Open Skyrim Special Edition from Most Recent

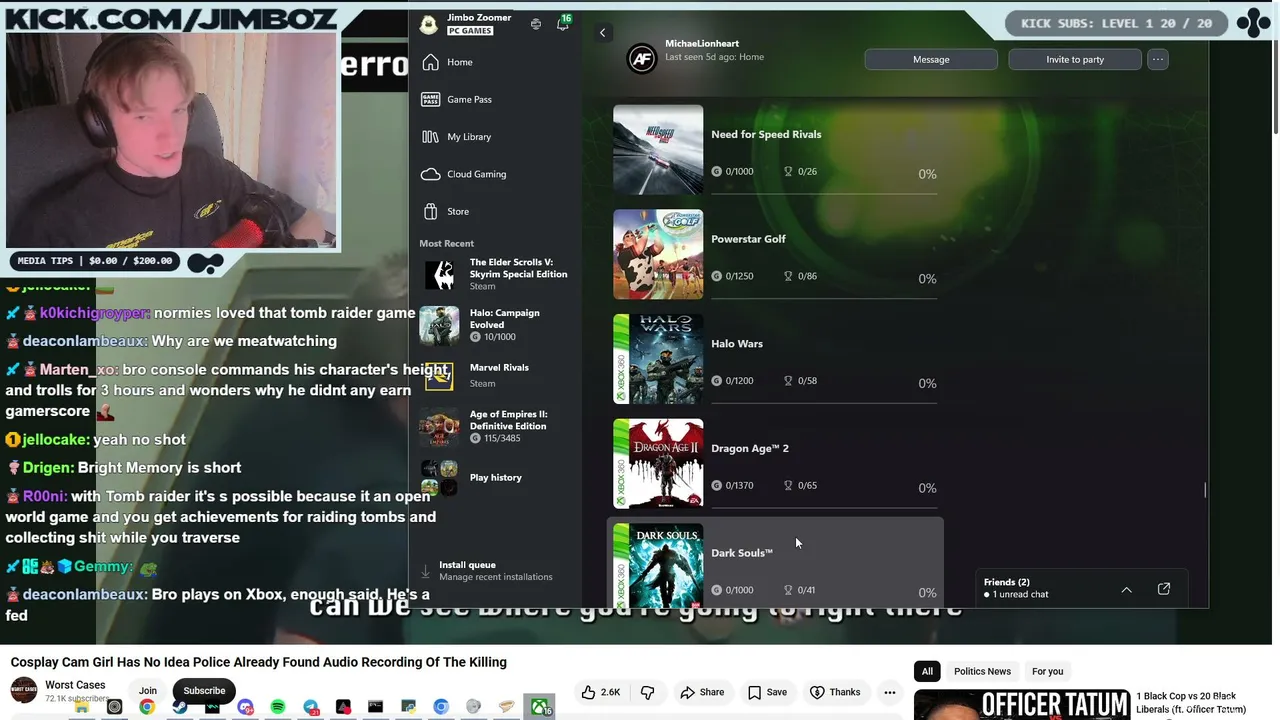[x=495, y=274]
